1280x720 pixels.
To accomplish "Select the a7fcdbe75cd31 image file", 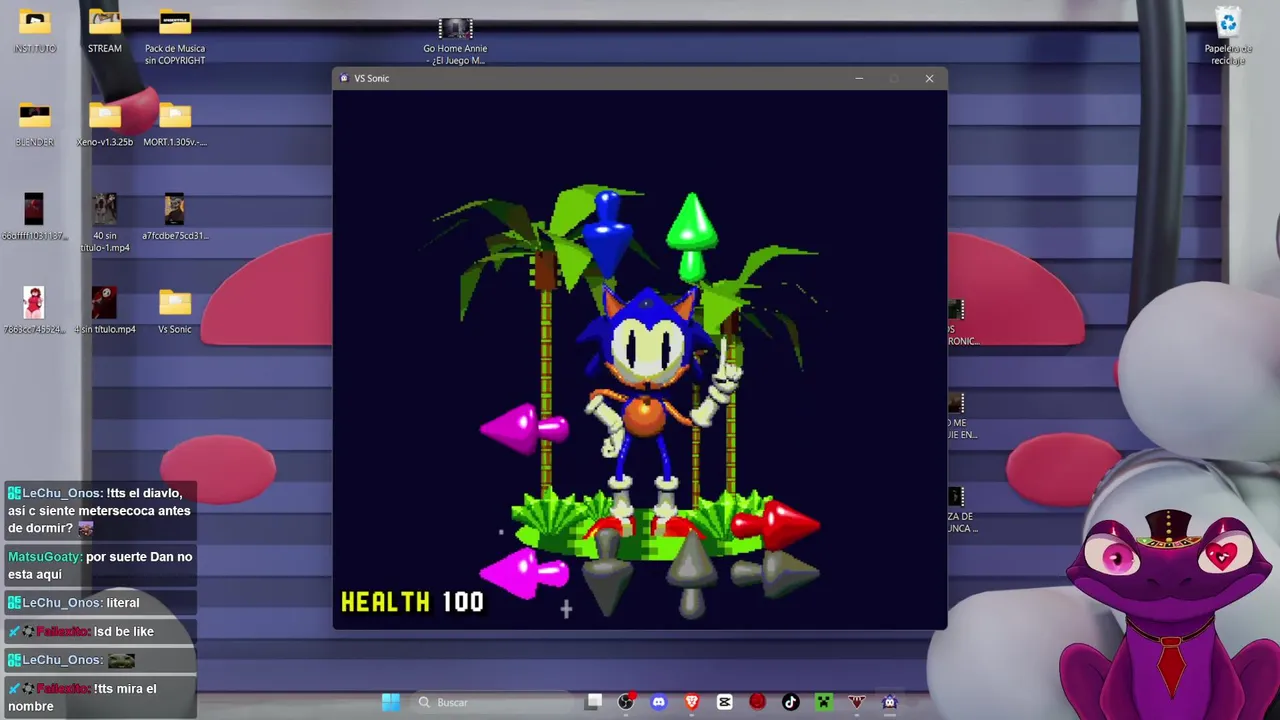I will (175, 218).
